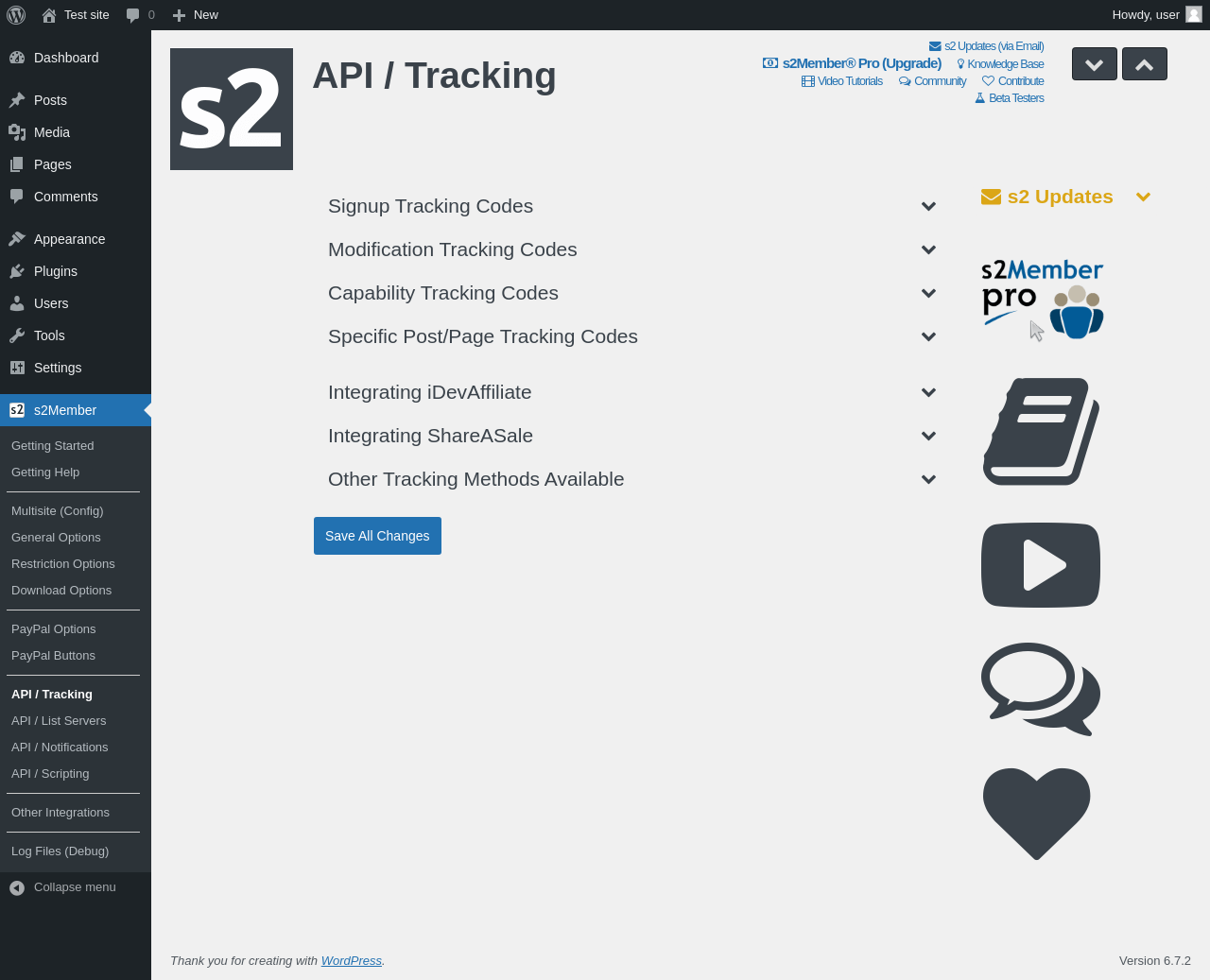Open s2 Updates (via Email) link
The width and height of the screenshot is (1210, 980).
click(x=986, y=46)
